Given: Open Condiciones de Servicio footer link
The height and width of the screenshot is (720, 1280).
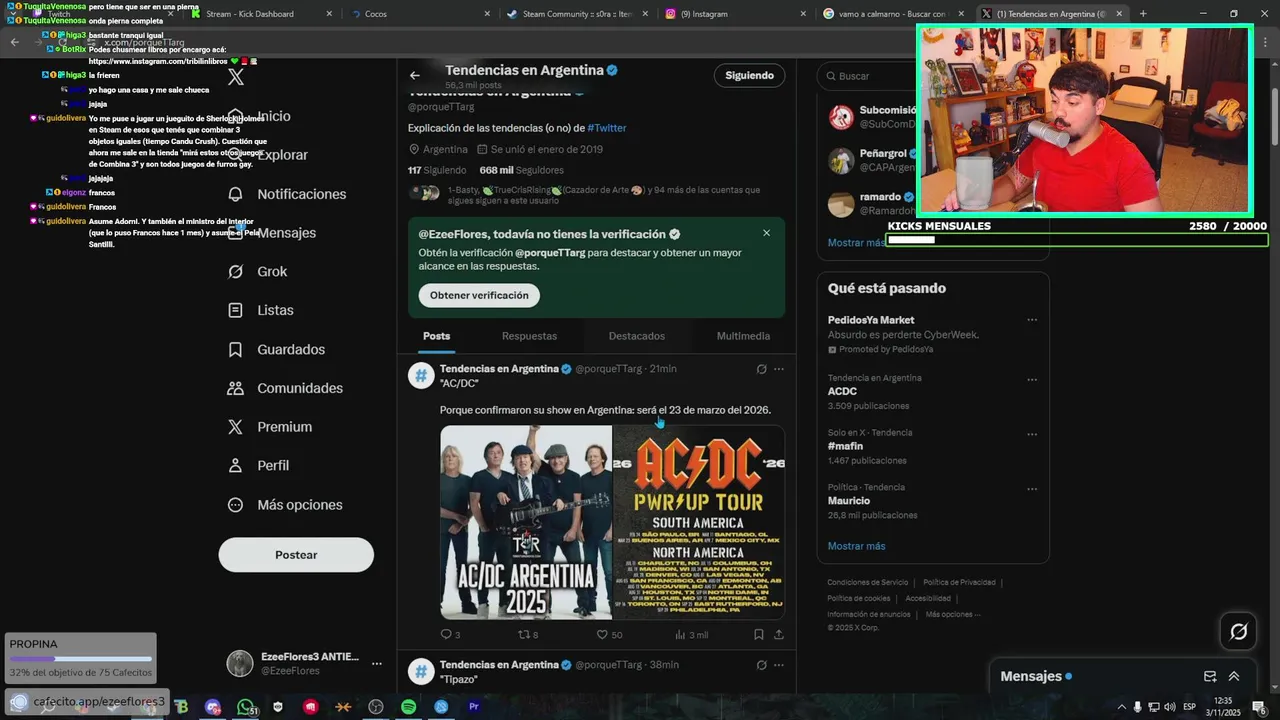Looking at the screenshot, I should [867, 582].
